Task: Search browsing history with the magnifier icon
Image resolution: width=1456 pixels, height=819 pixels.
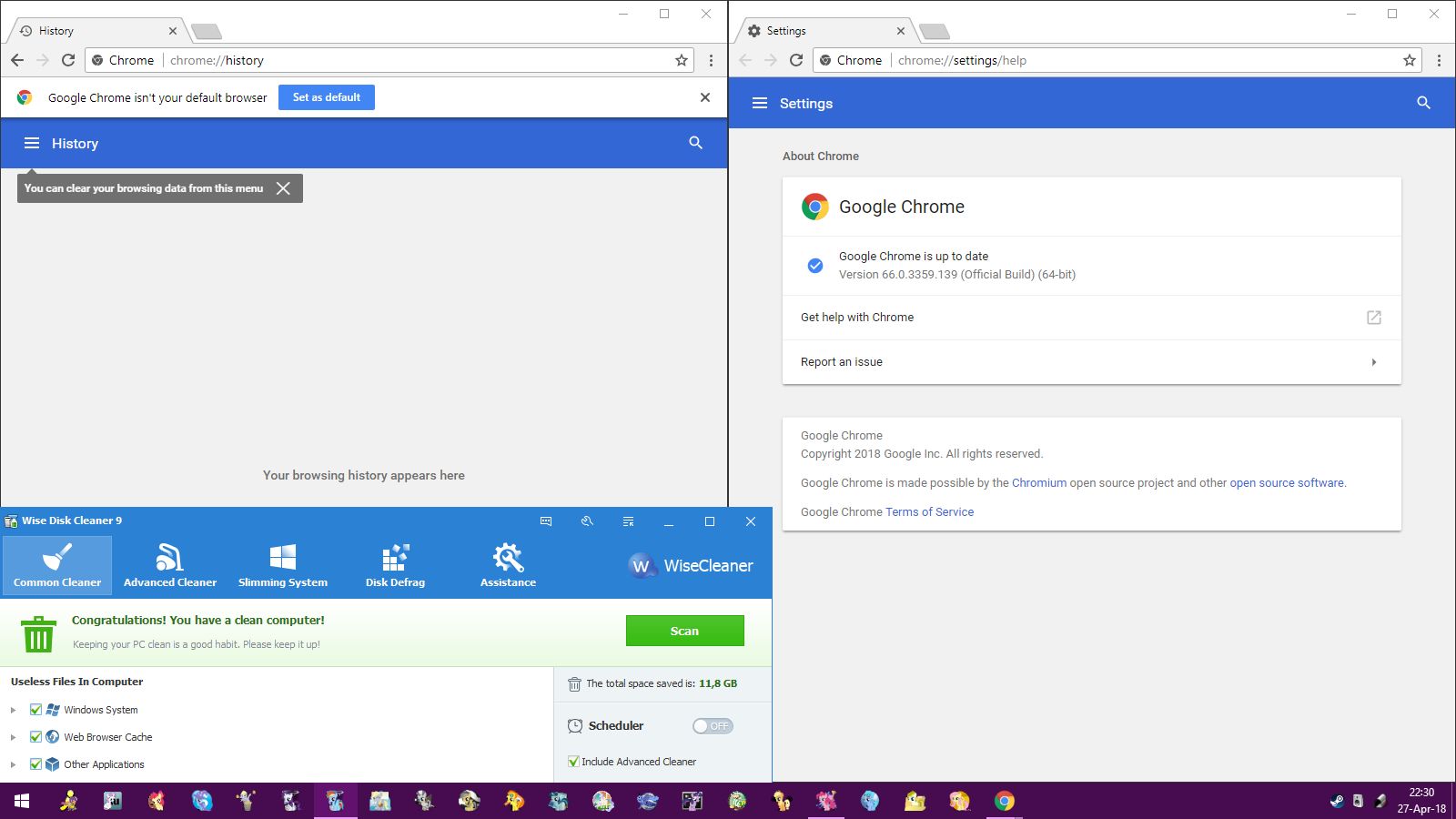Action: coord(696,143)
